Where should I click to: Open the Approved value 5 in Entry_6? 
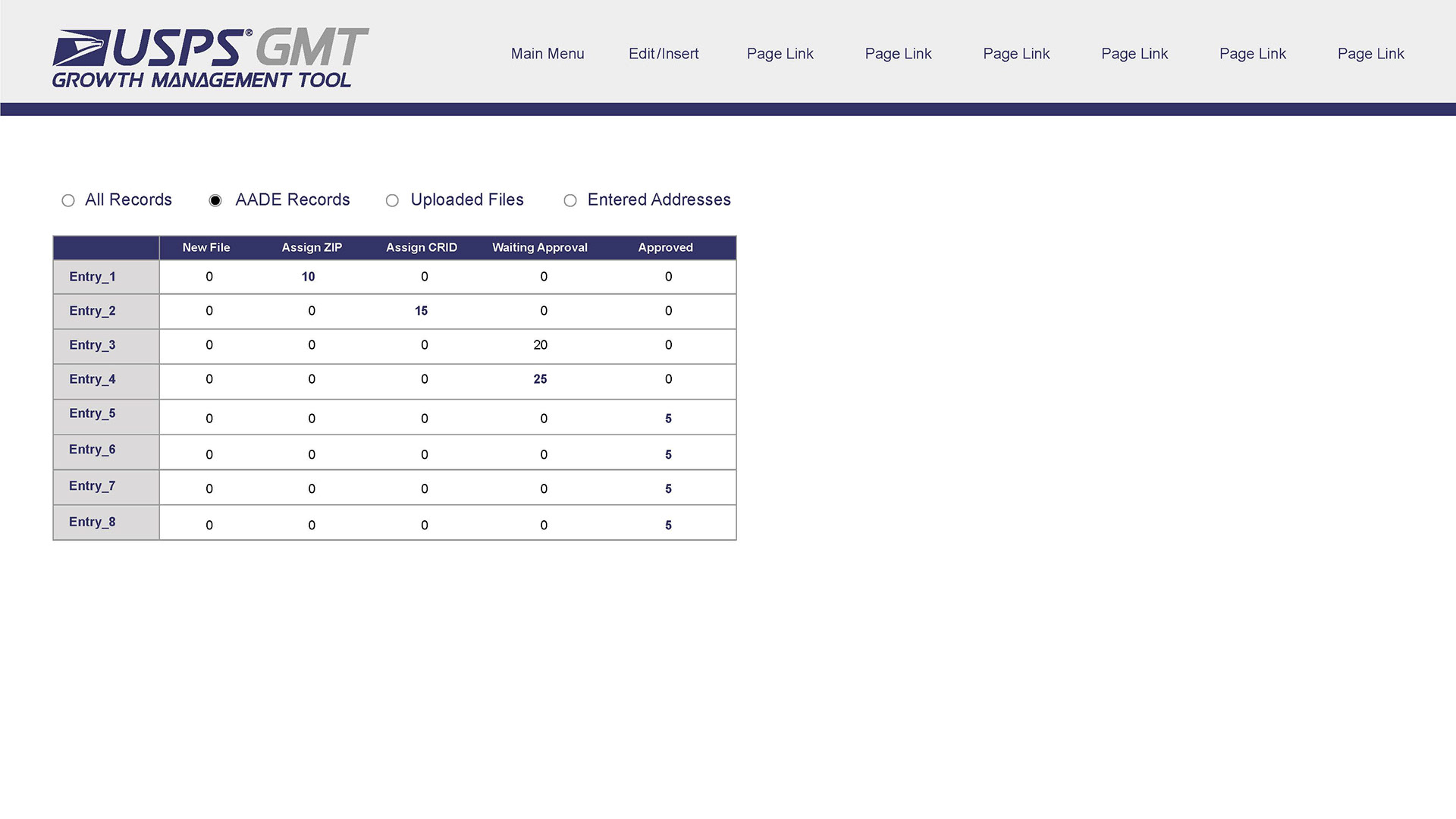pyautogui.click(x=668, y=455)
